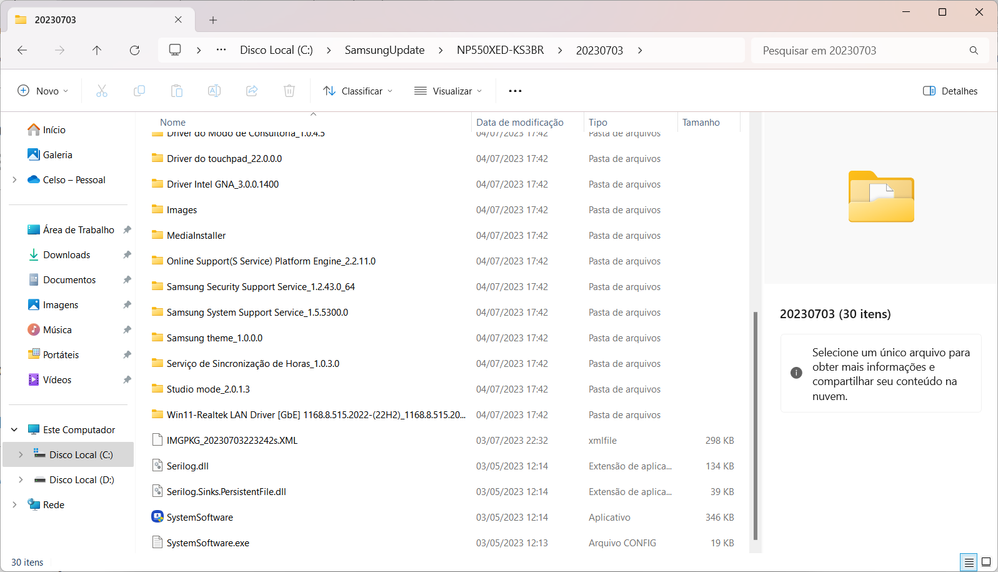Select IMGPKG_20230703223242s.XML file
Screen dimensions: 998x572
(x=232, y=440)
